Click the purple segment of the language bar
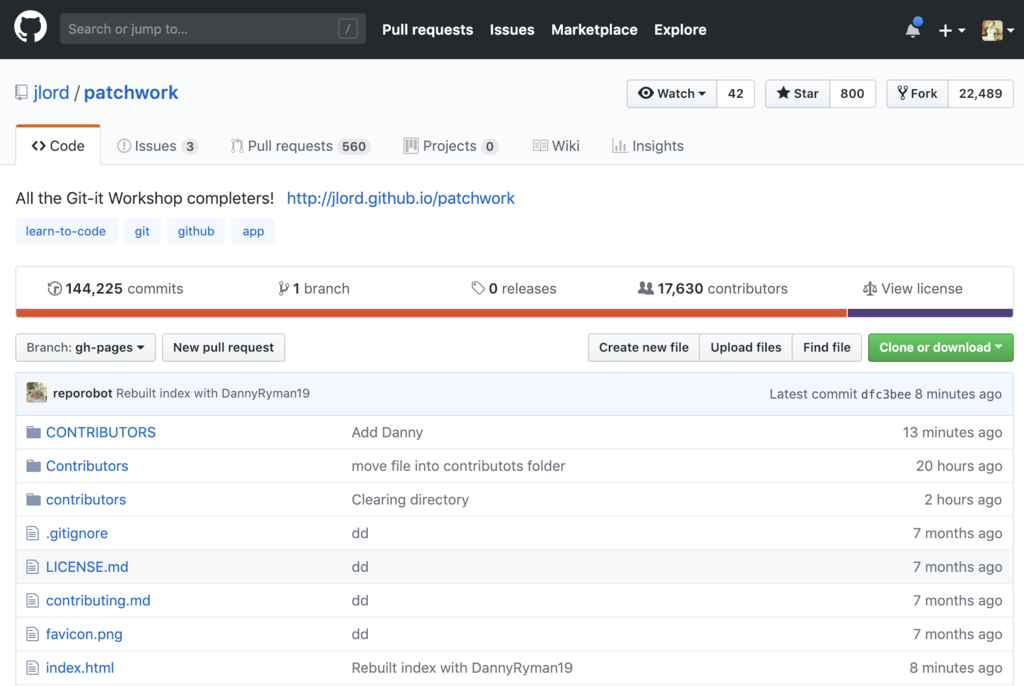 point(930,313)
